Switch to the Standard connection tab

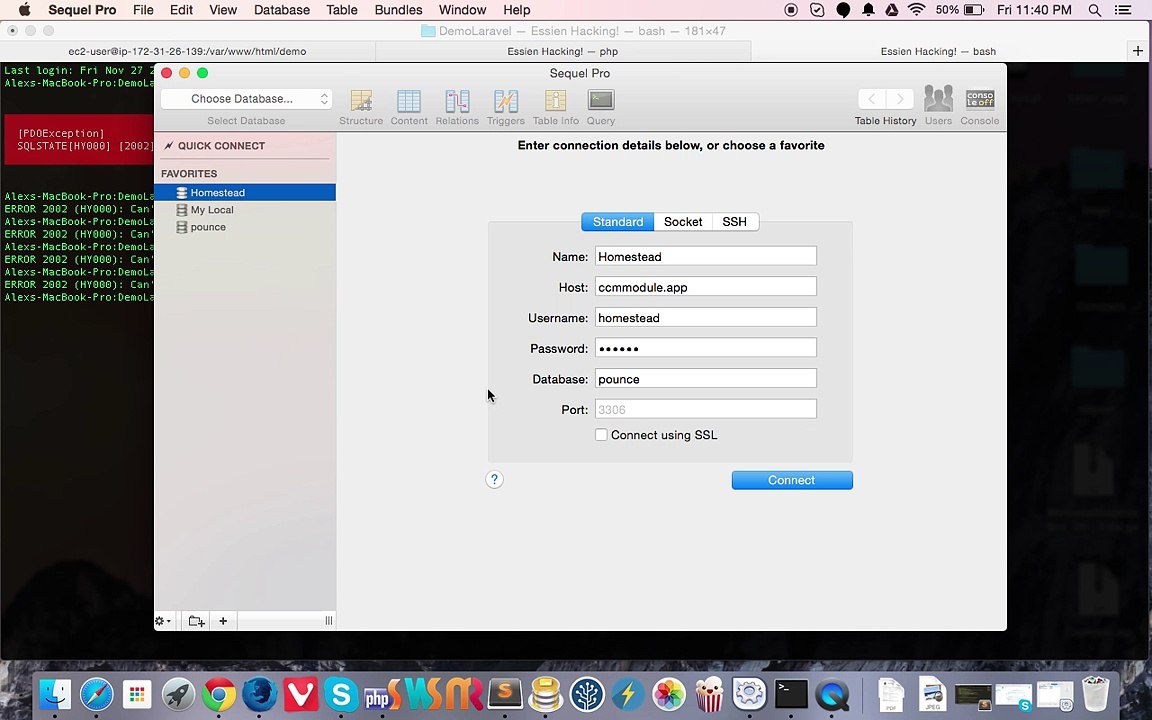617,222
